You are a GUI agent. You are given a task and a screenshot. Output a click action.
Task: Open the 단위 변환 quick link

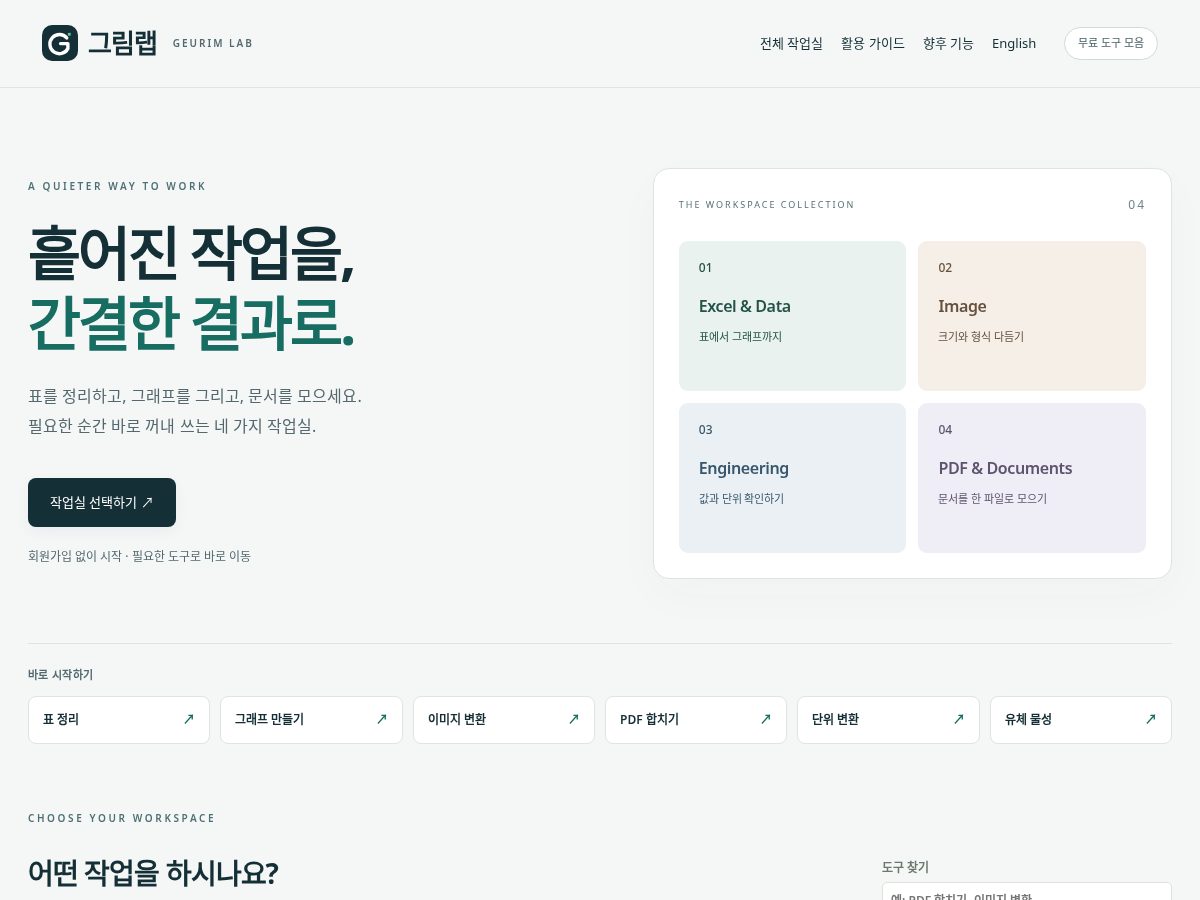click(x=888, y=720)
